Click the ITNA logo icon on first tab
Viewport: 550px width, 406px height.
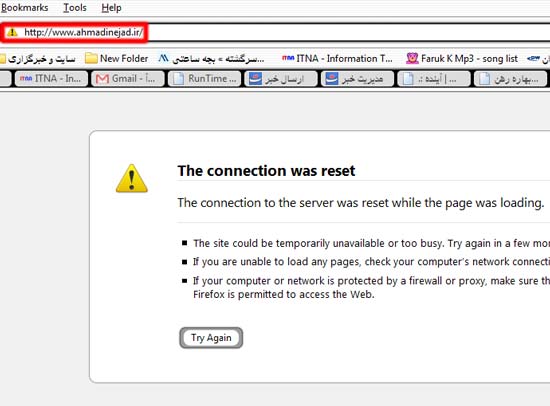click(26, 79)
